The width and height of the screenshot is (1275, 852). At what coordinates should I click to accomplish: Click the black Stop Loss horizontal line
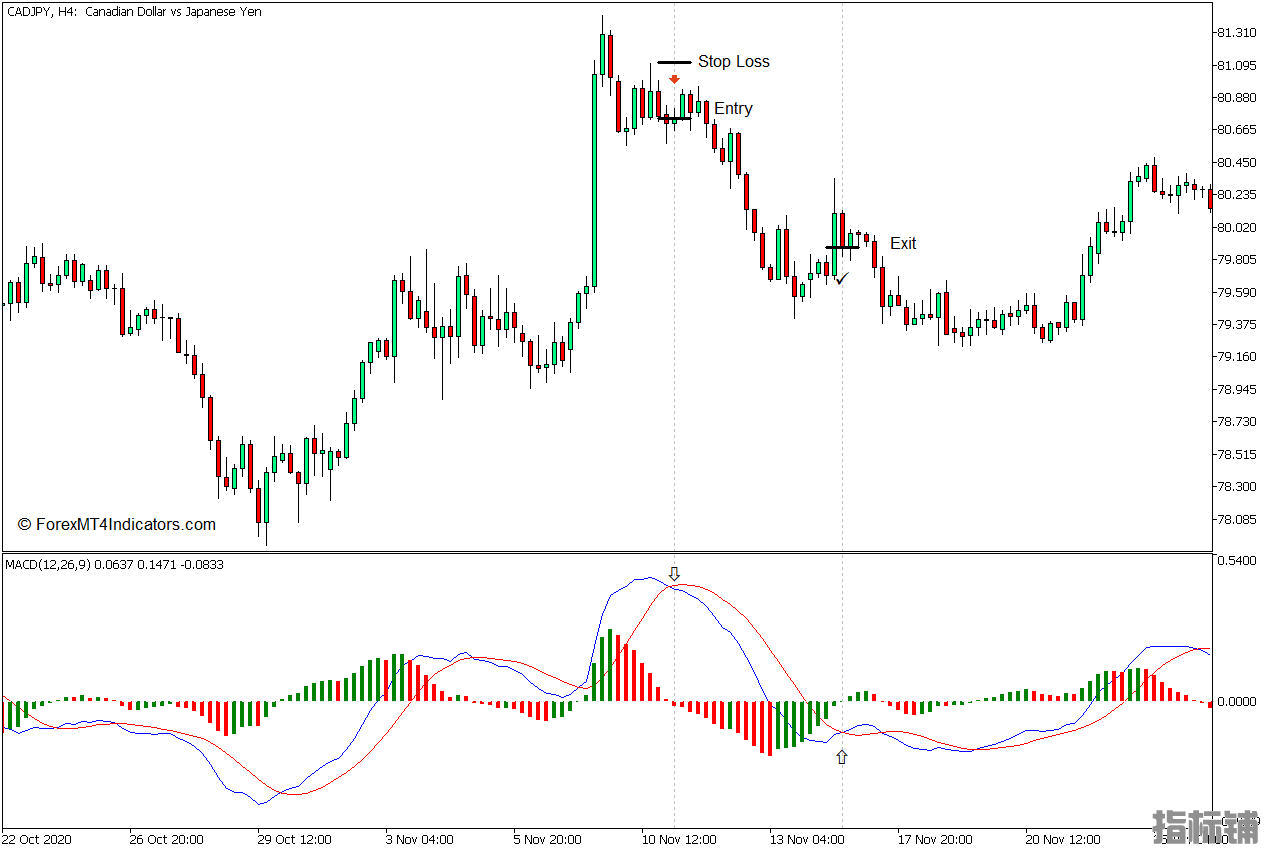[674, 62]
